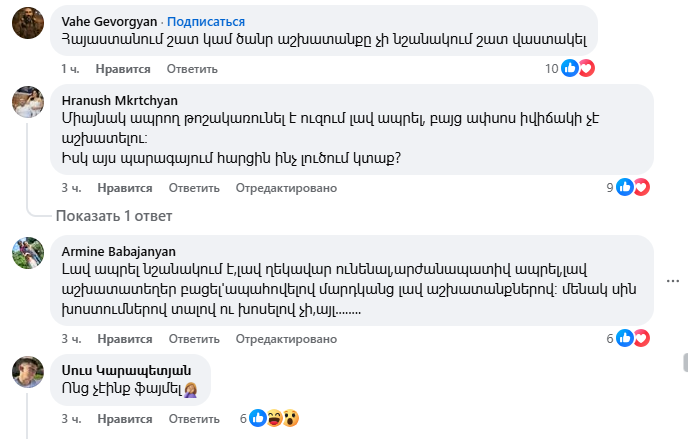Screen dimensions: 688x439
Task: Click like reaction icon on Armine Babajanyan's comment
Action: (625, 338)
